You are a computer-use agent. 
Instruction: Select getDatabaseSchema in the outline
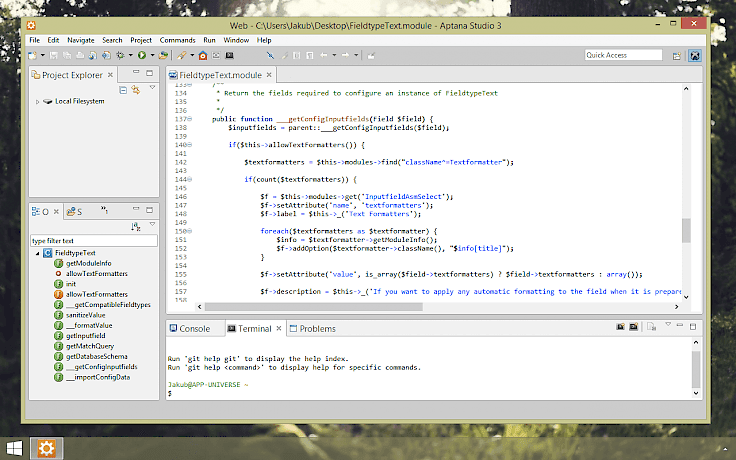95,357
